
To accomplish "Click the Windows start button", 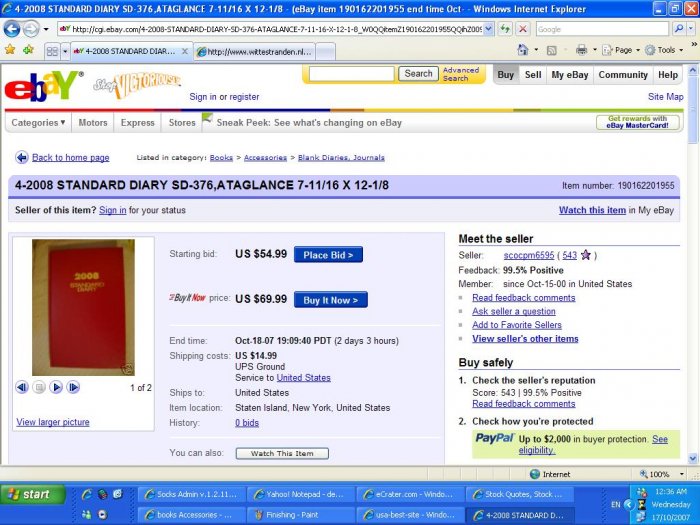I will pos(33,495).
